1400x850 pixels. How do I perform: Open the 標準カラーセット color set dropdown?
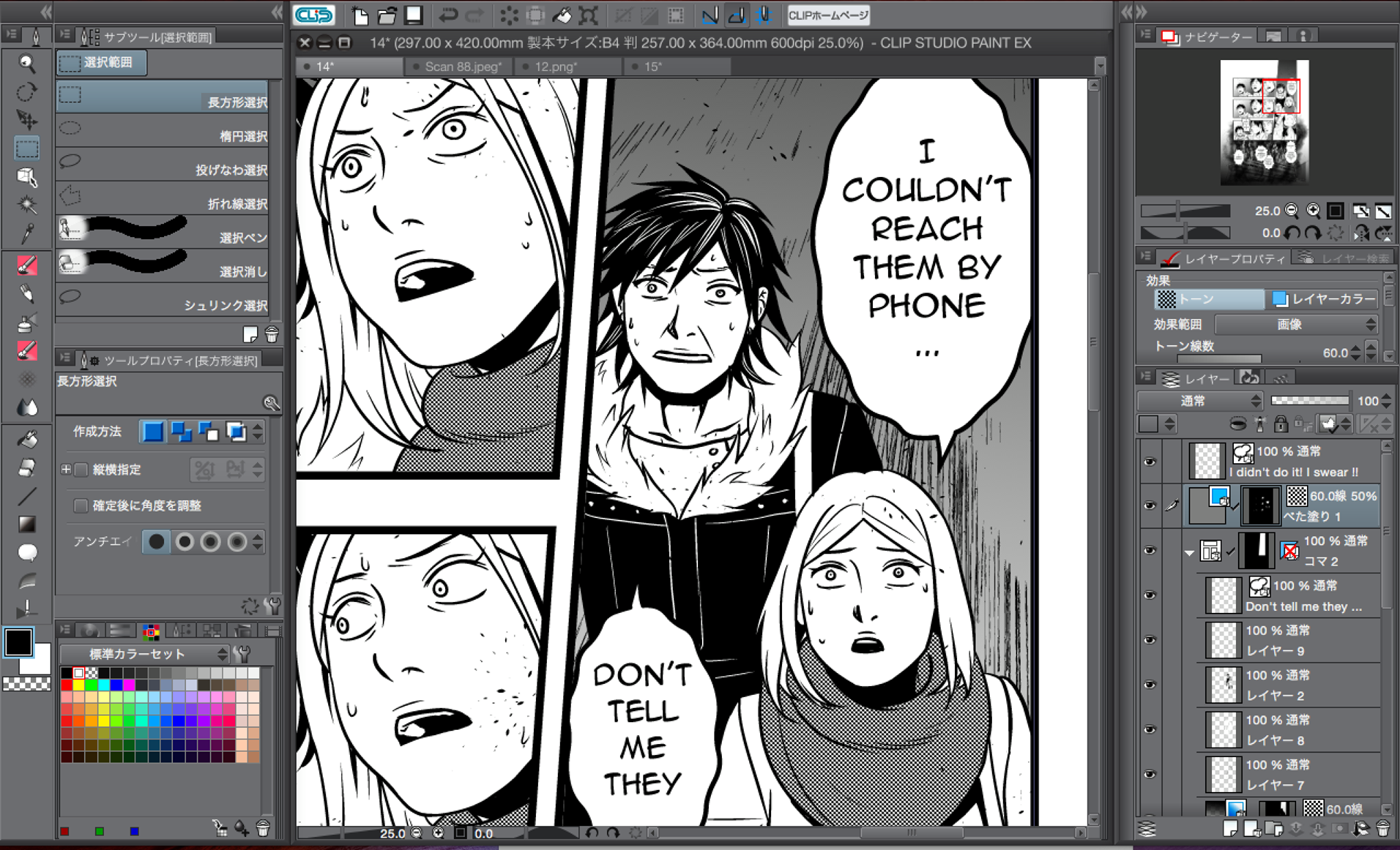[145, 654]
